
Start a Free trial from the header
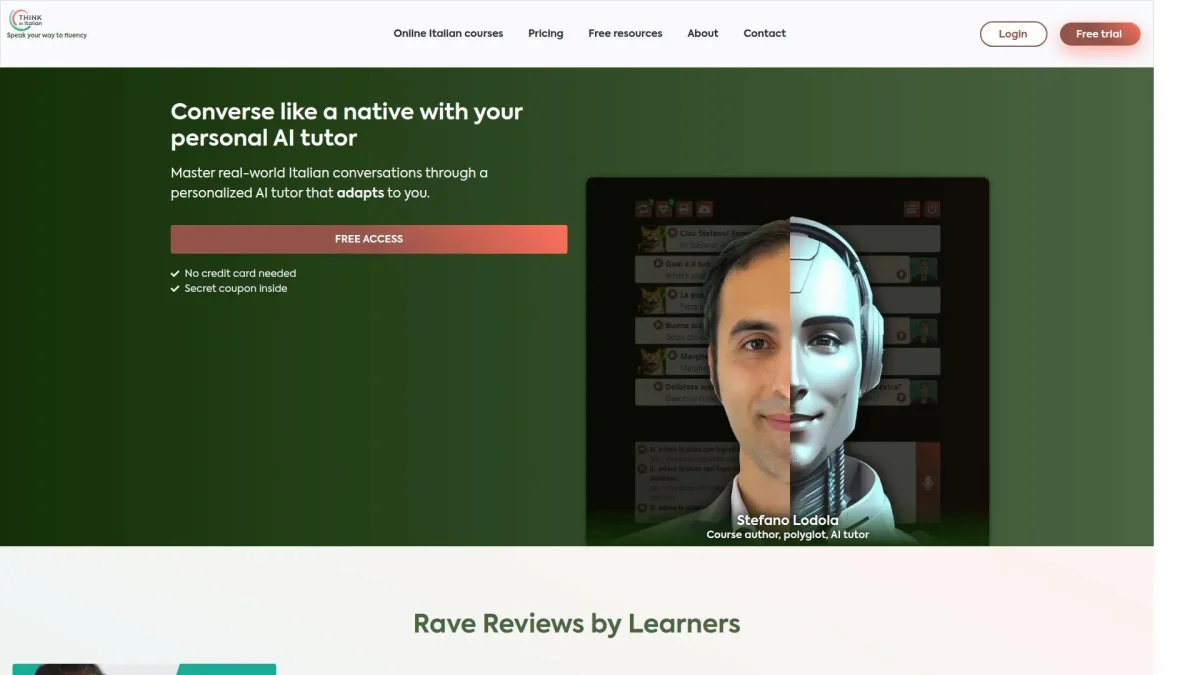tap(1098, 34)
